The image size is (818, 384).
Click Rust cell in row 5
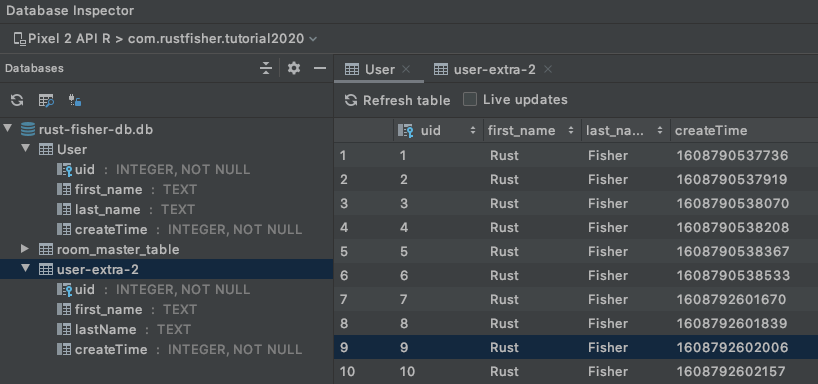tap(504, 251)
